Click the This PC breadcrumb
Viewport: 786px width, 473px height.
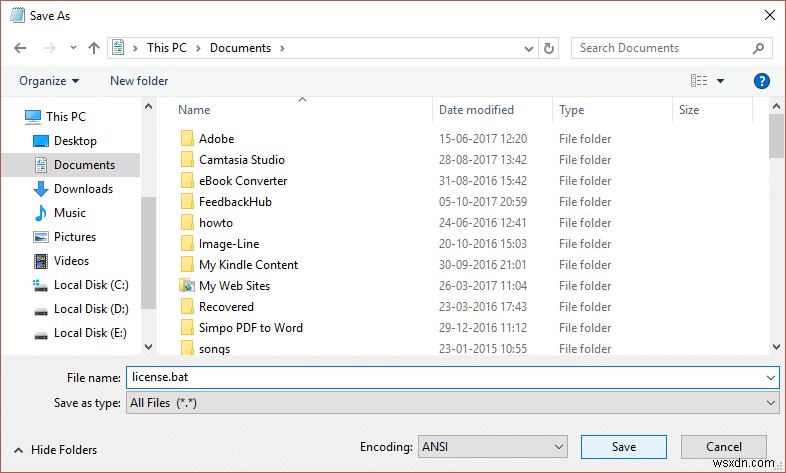click(166, 48)
